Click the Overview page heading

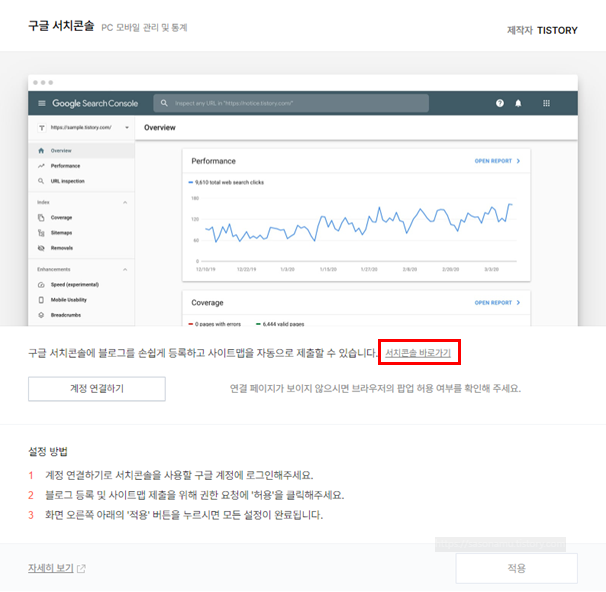pyautogui.click(x=160, y=128)
